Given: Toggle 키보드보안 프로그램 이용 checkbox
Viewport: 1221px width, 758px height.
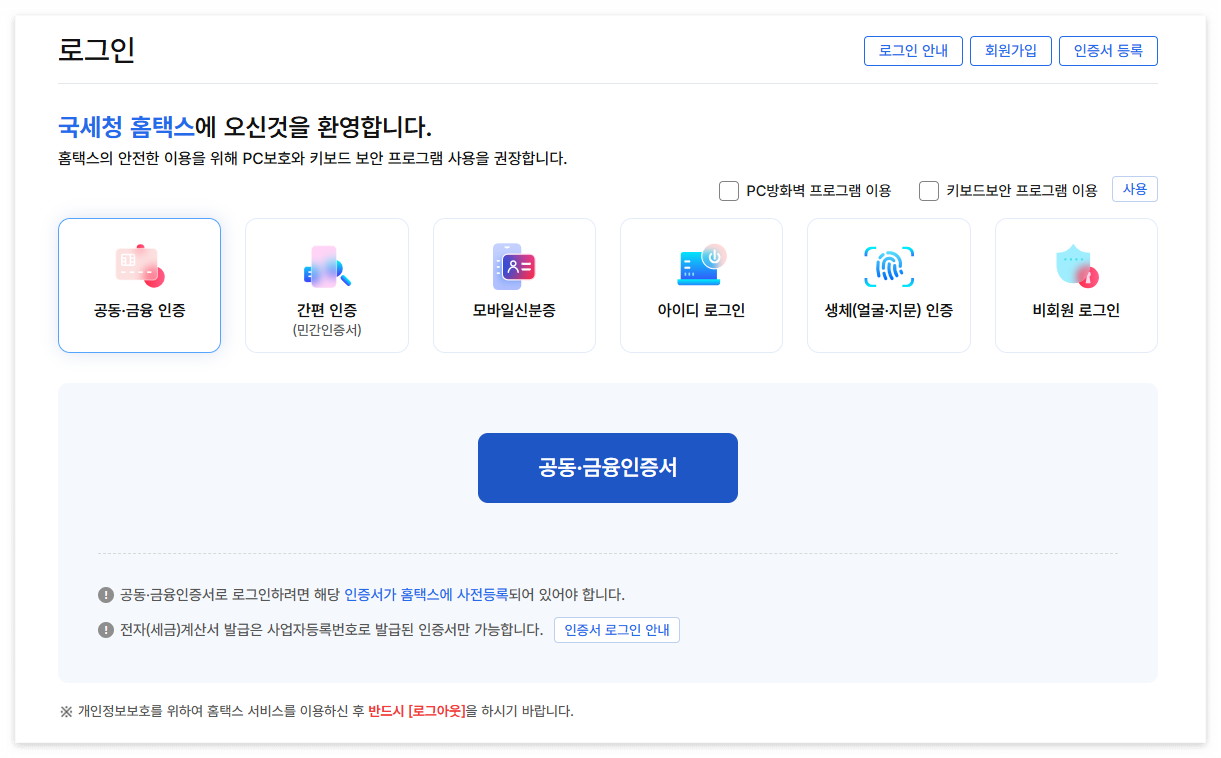Looking at the screenshot, I should 929,190.
